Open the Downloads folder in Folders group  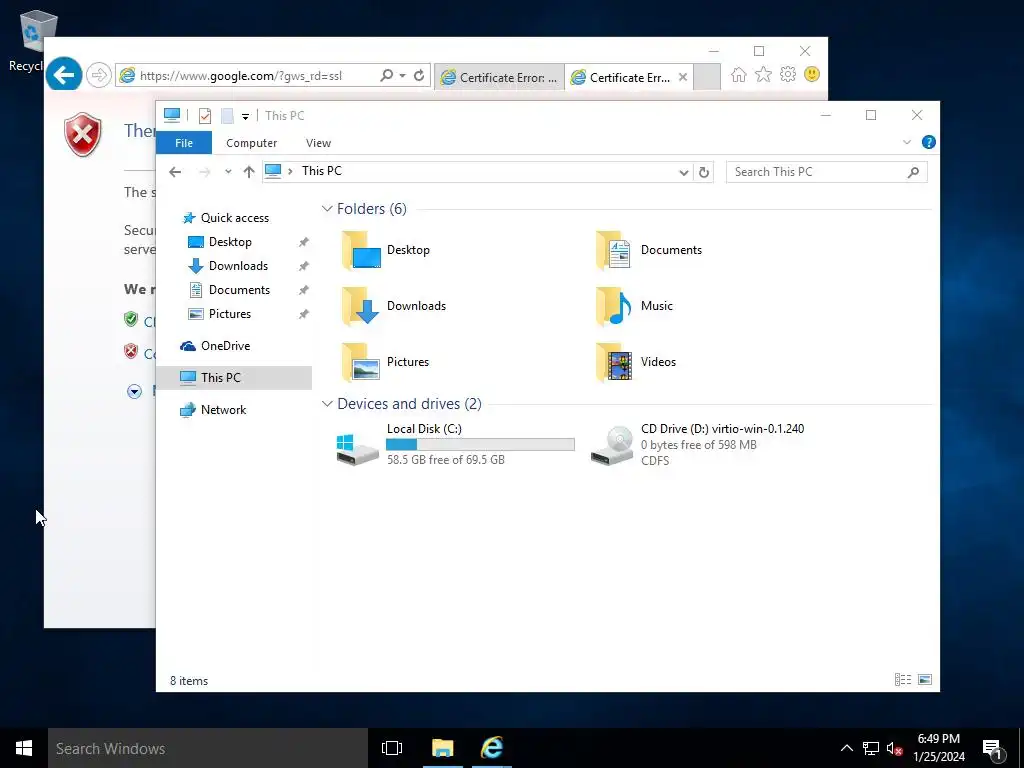pyautogui.click(x=393, y=306)
